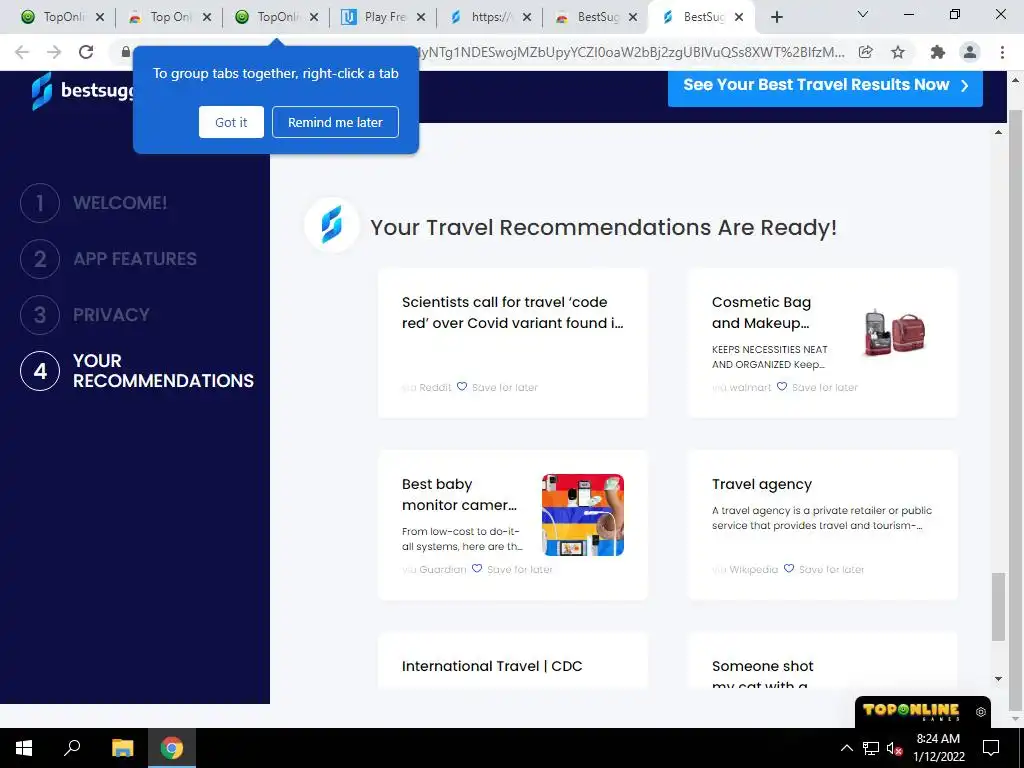Image resolution: width=1024 pixels, height=768 pixels.
Task: Open the notification center icon
Action: 991,748
